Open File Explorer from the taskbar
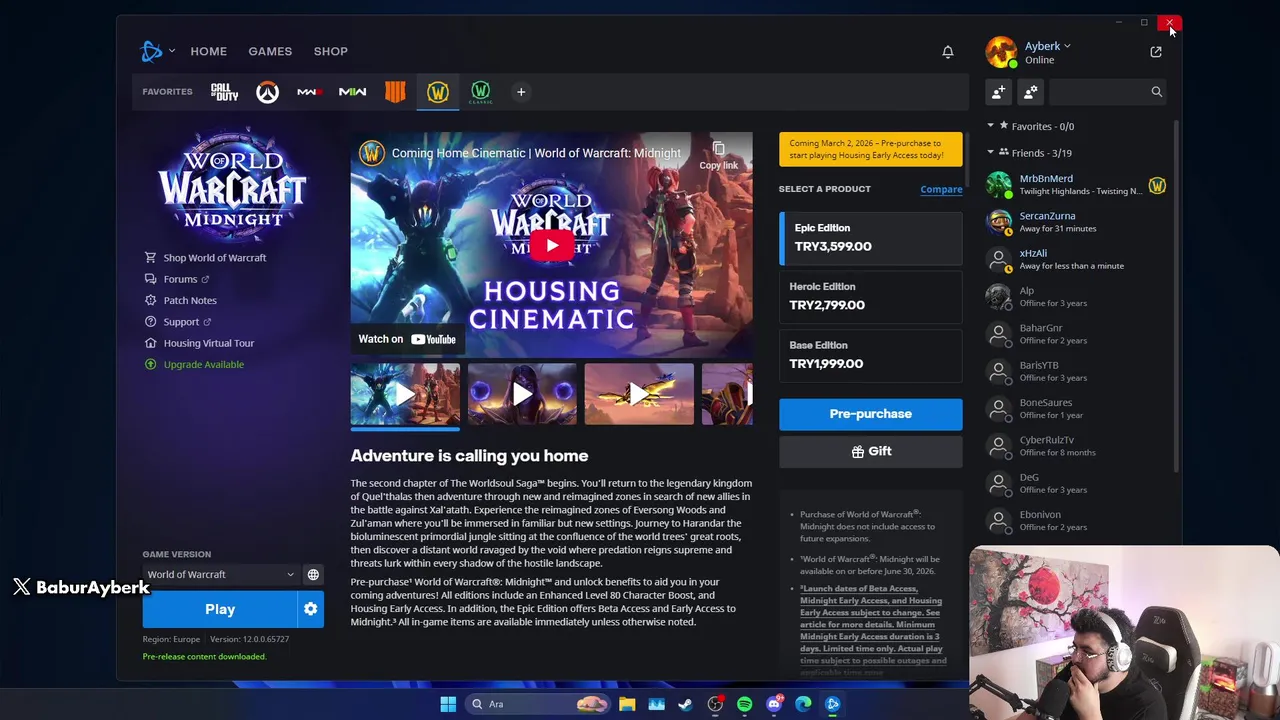The height and width of the screenshot is (720, 1280). [x=627, y=704]
